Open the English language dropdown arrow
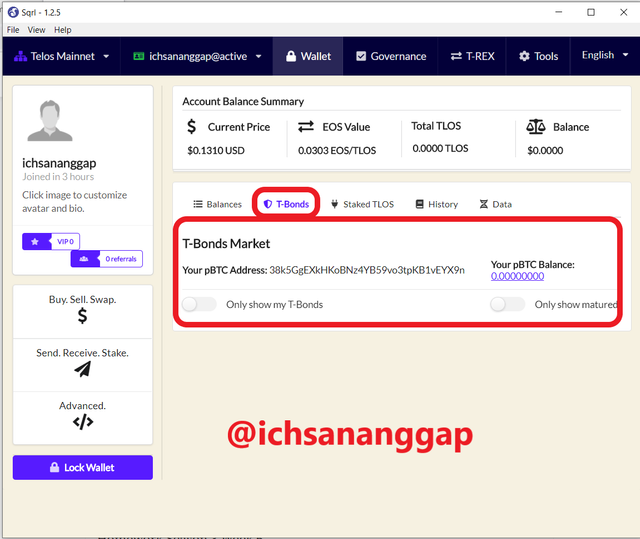The width and height of the screenshot is (640, 539). (x=625, y=55)
